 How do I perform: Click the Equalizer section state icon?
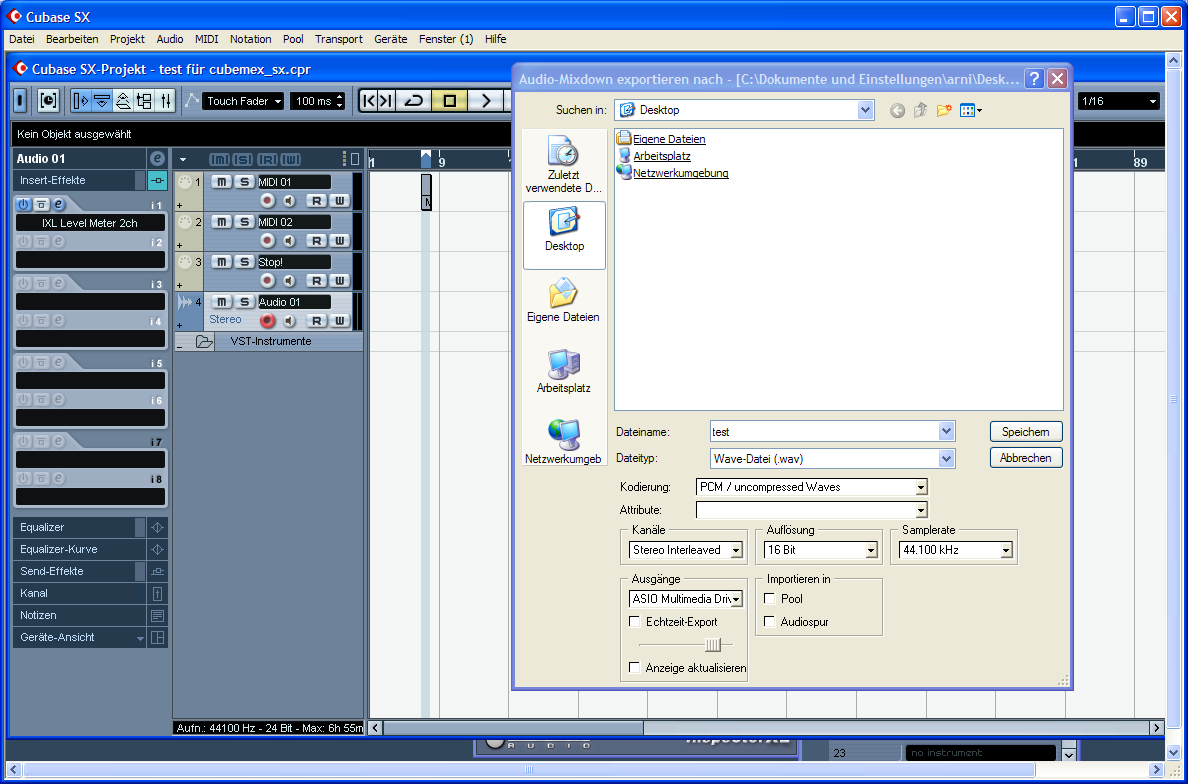coord(158,527)
